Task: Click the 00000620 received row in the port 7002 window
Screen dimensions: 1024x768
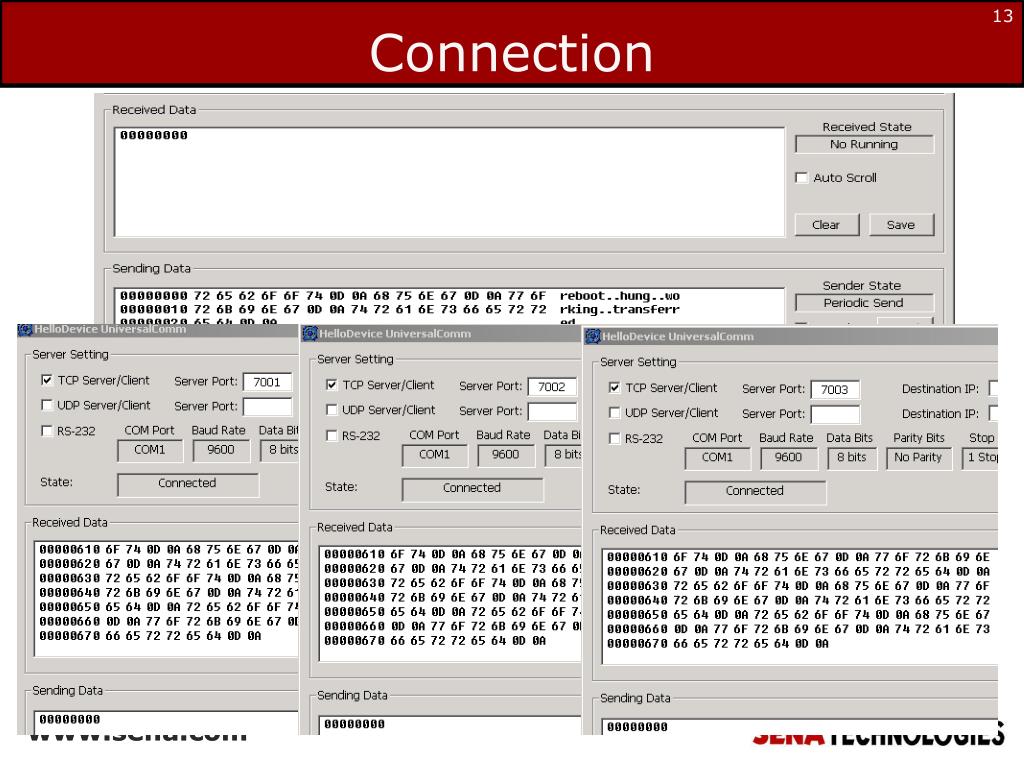Action: tap(453, 569)
